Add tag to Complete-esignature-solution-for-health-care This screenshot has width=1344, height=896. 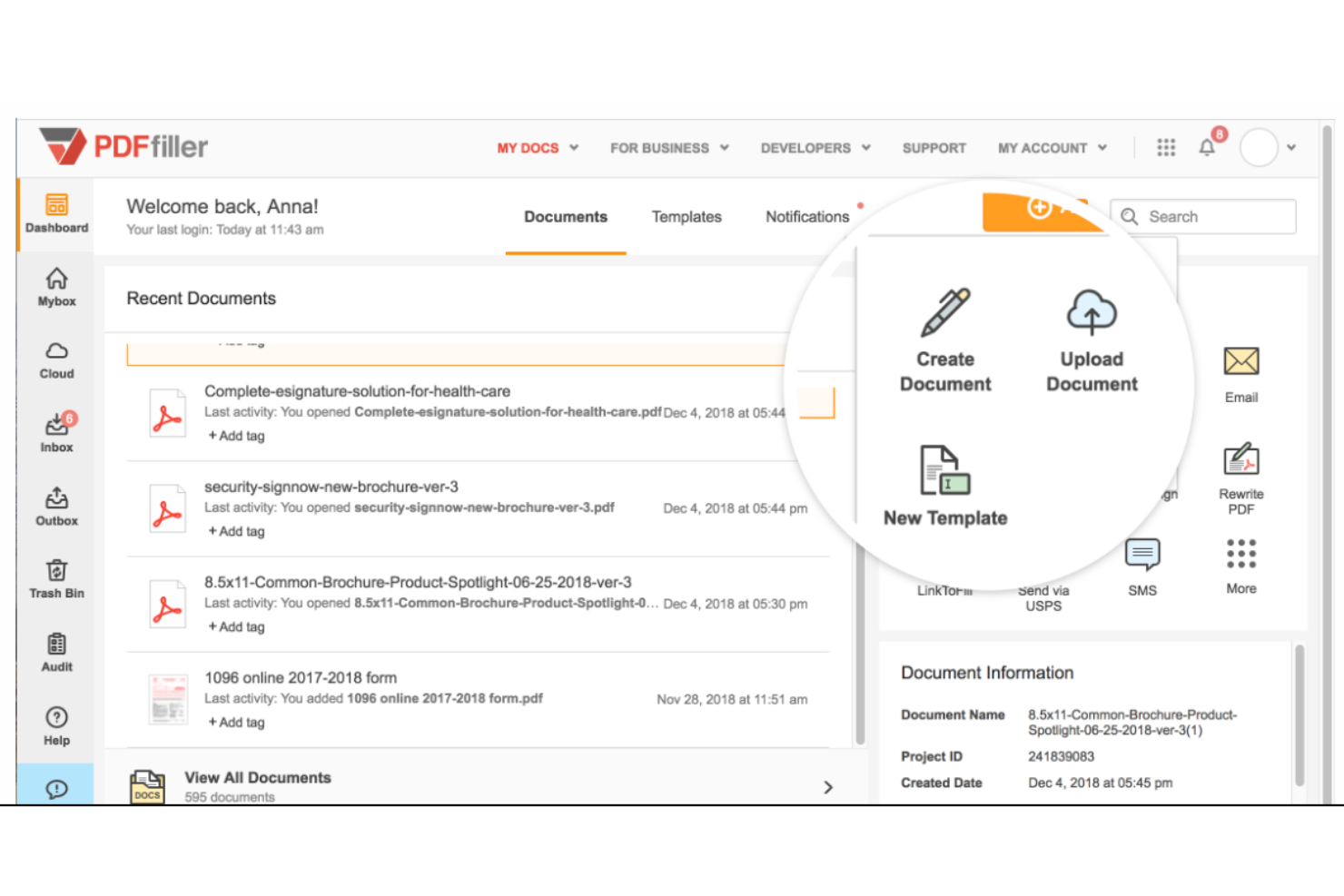[237, 436]
